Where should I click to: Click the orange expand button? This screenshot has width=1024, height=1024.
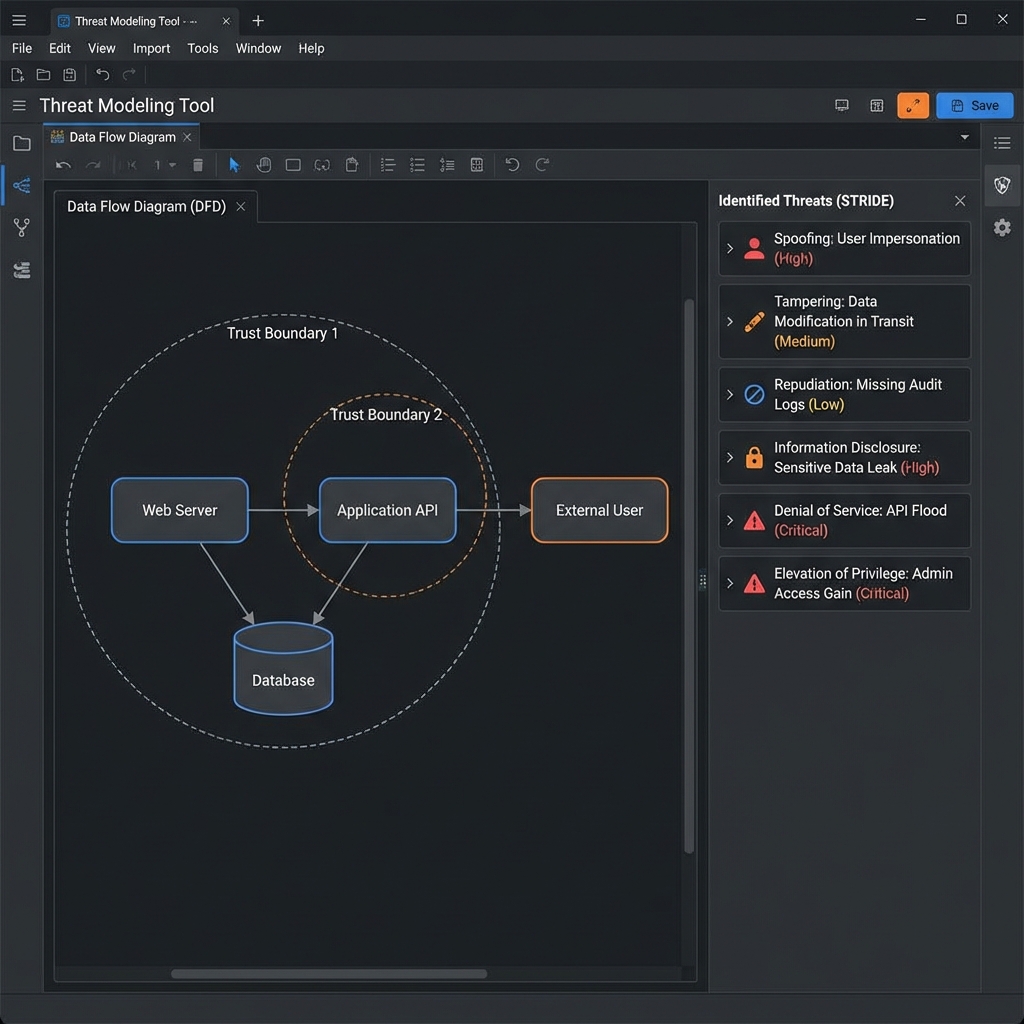[913, 105]
